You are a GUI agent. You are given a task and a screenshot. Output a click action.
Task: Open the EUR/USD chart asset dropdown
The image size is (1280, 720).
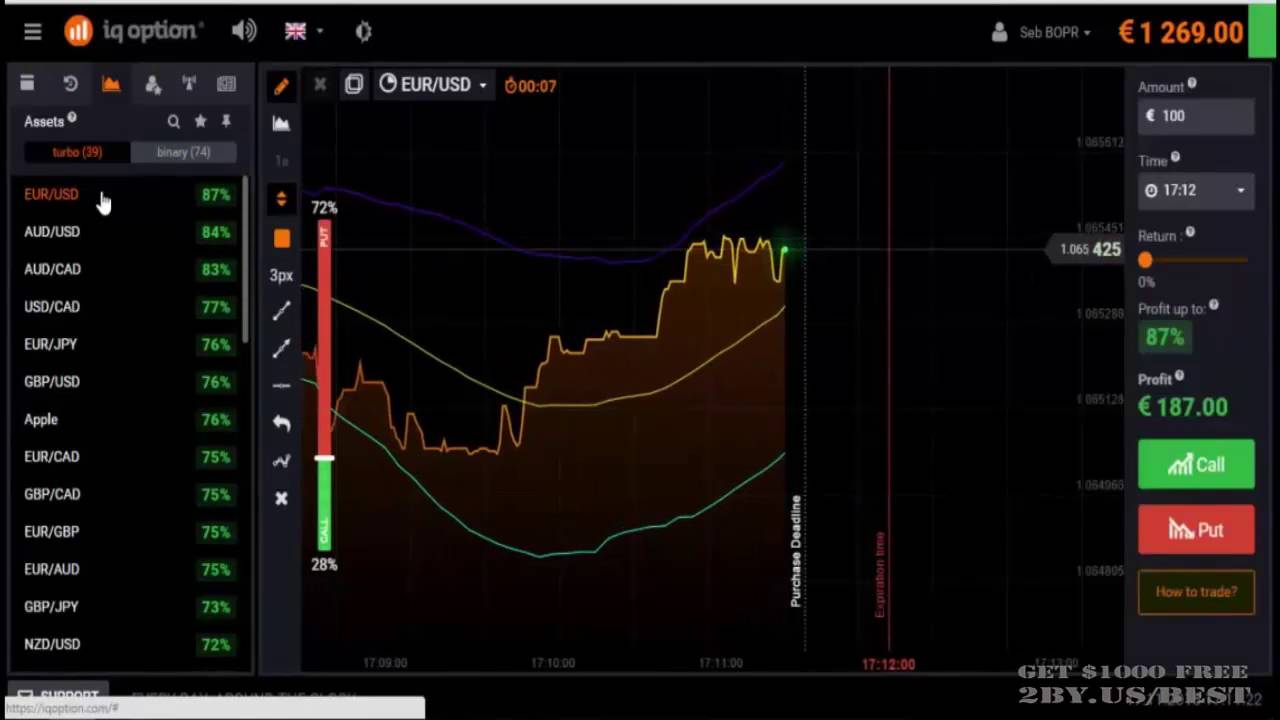click(433, 85)
